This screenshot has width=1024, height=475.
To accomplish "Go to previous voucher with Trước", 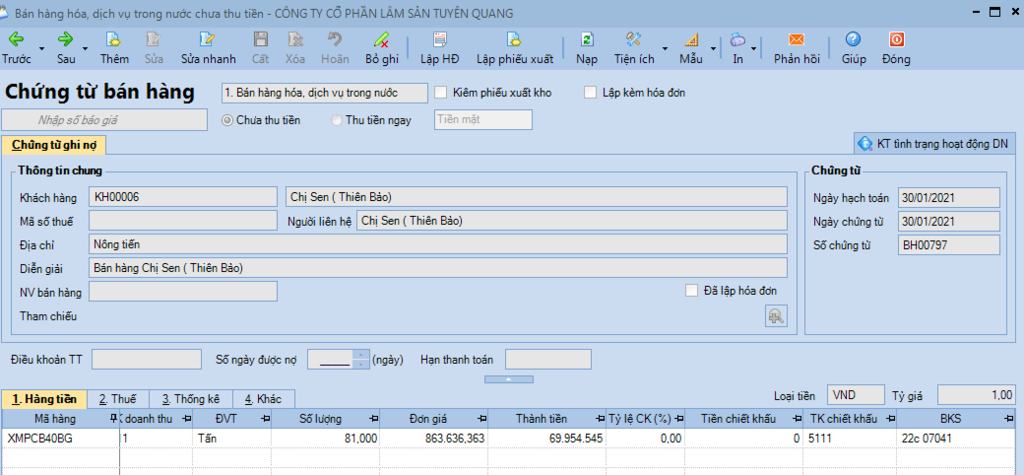I will pyautogui.click(x=16, y=48).
